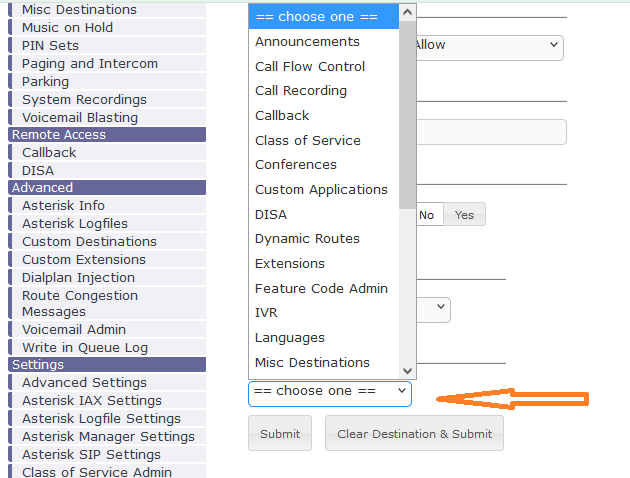Open Advanced Settings sidebar link
The image size is (630, 478).
[x=84, y=383]
